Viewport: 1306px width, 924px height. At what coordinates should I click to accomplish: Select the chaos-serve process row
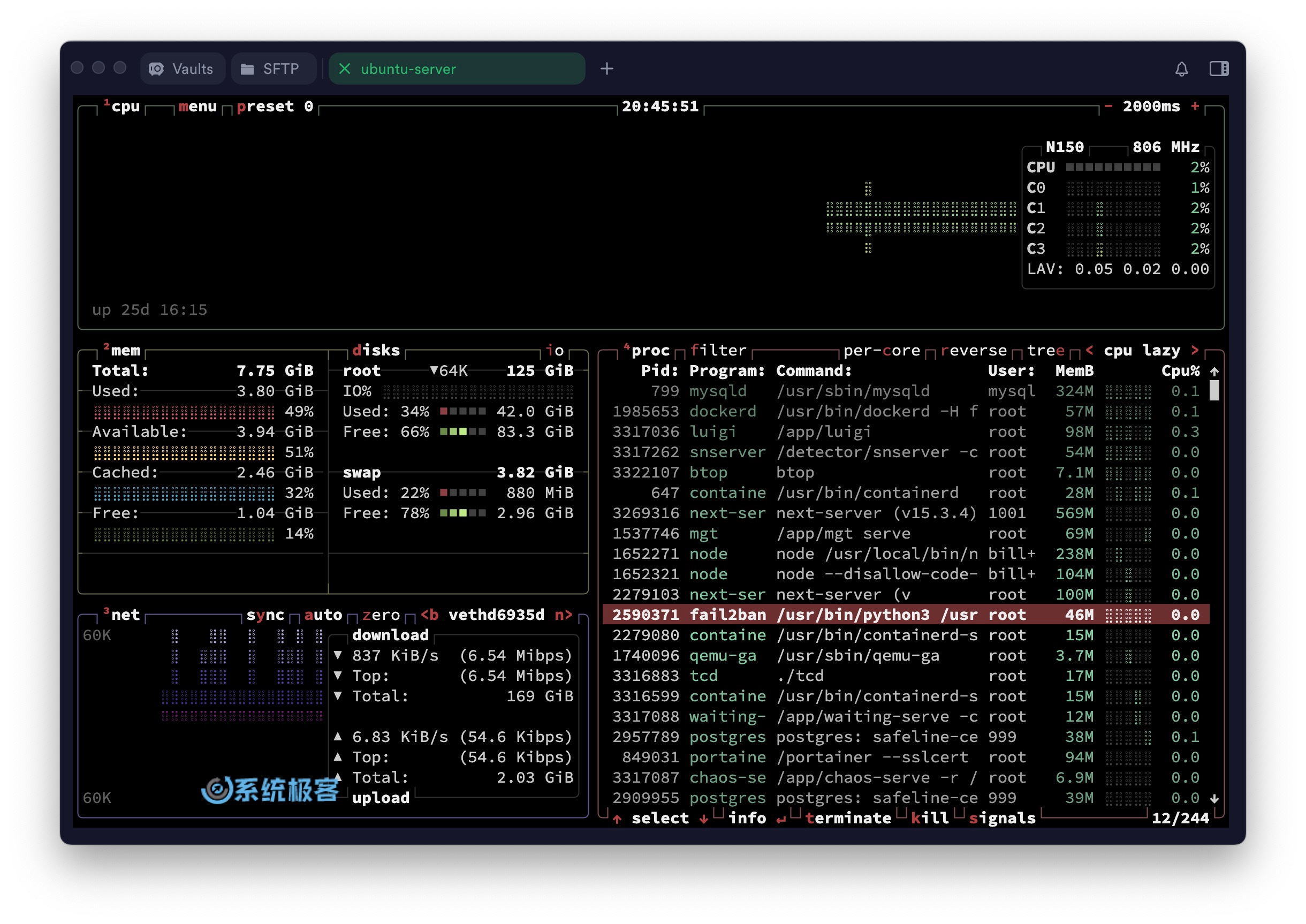[906, 777]
